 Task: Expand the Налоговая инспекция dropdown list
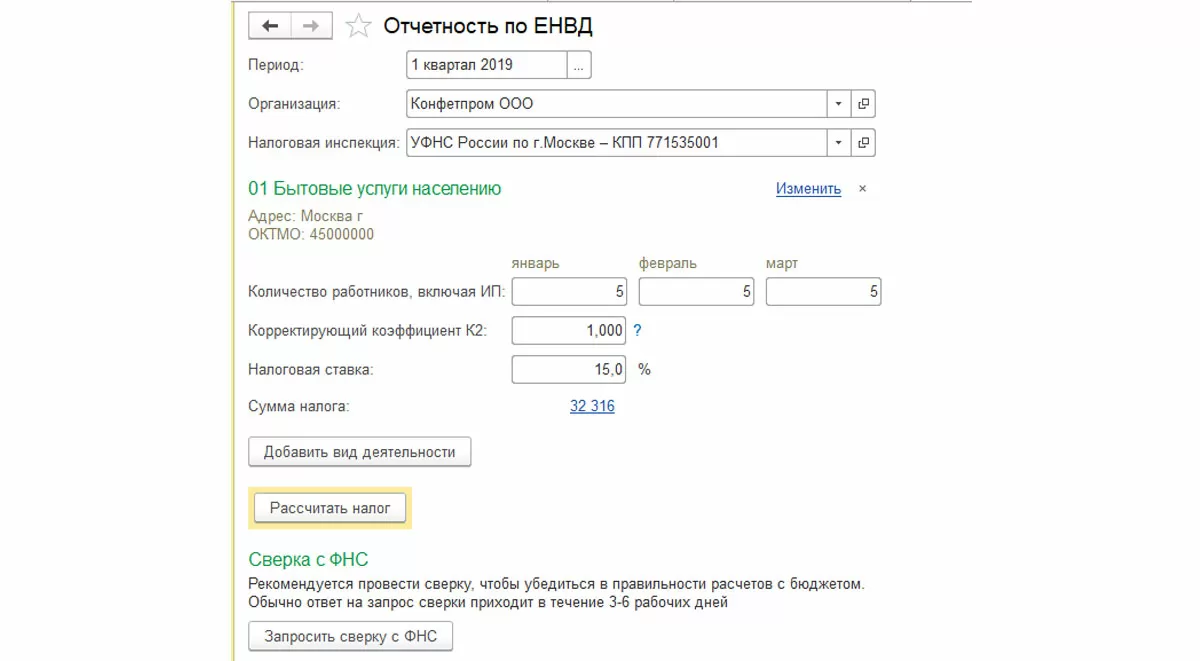pos(838,143)
